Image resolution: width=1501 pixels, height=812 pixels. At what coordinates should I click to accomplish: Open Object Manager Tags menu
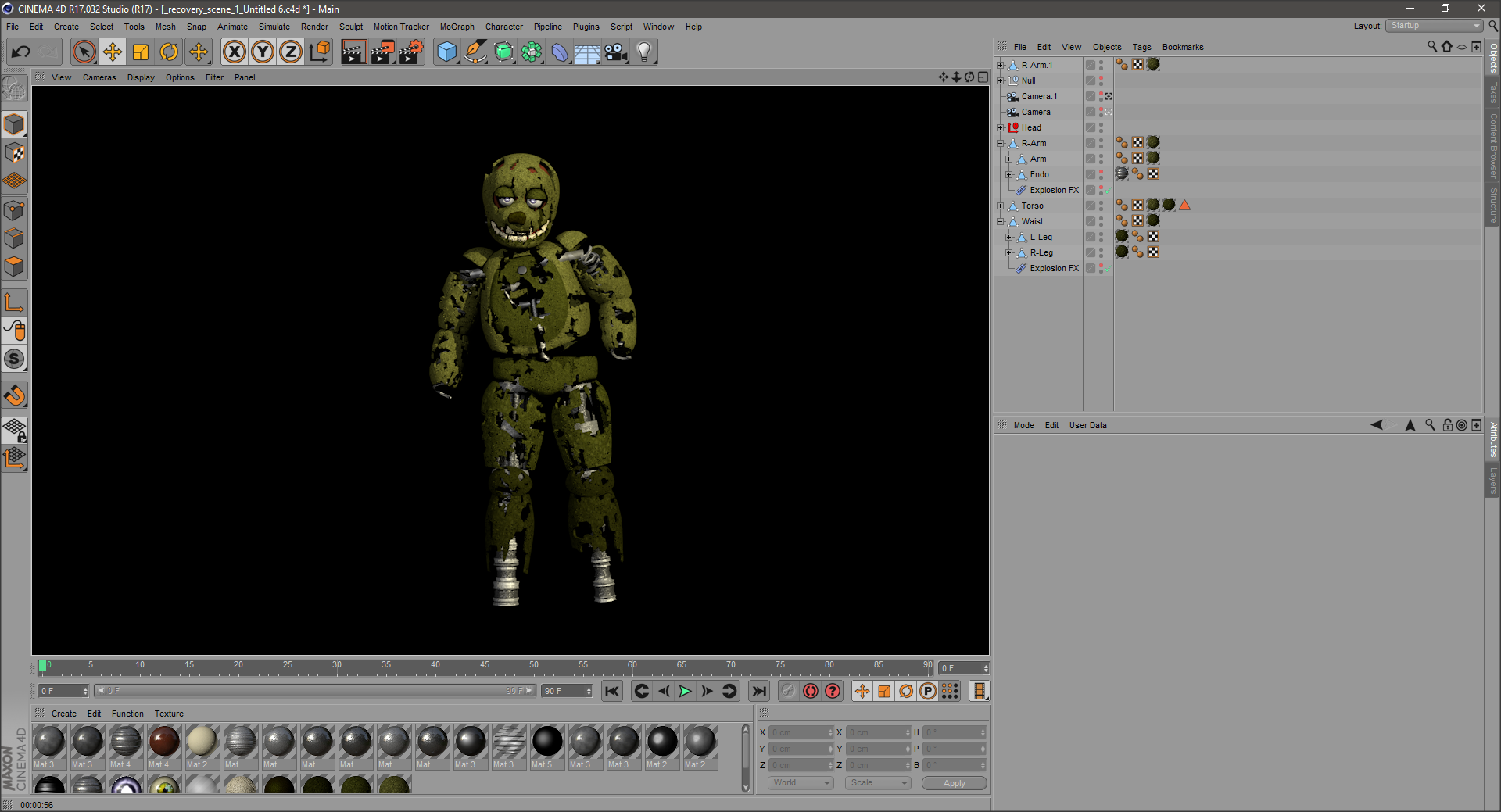click(x=1141, y=47)
